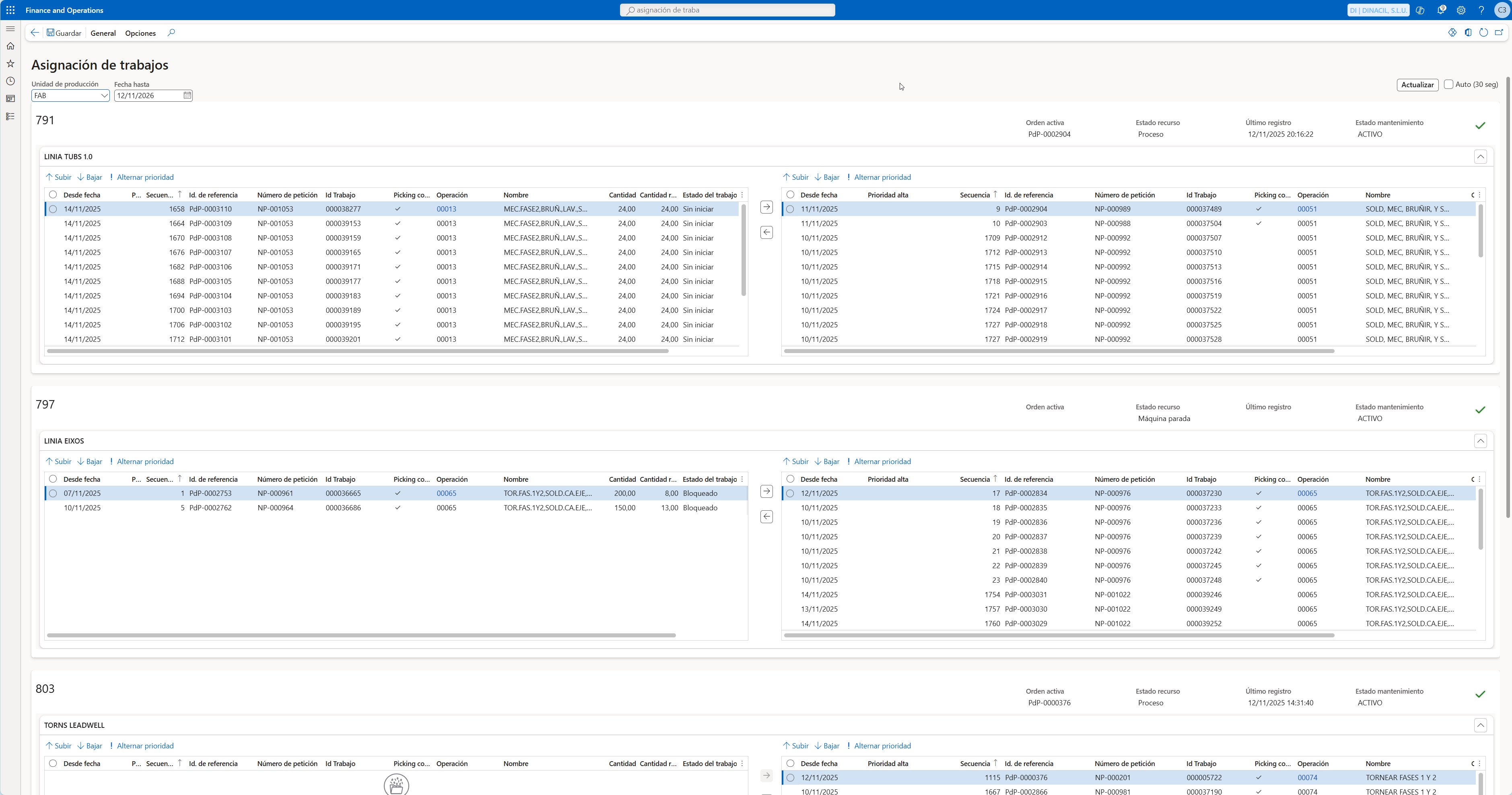
Task: Open Prioridad alta column menu in LINIA EIXOS
Action: click(x=888, y=479)
